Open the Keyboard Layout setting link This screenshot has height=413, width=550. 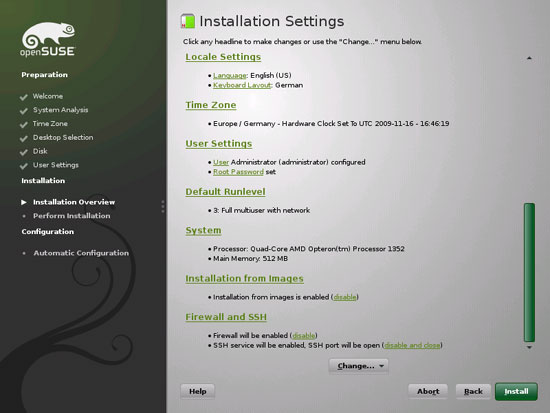(x=242, y=85)
